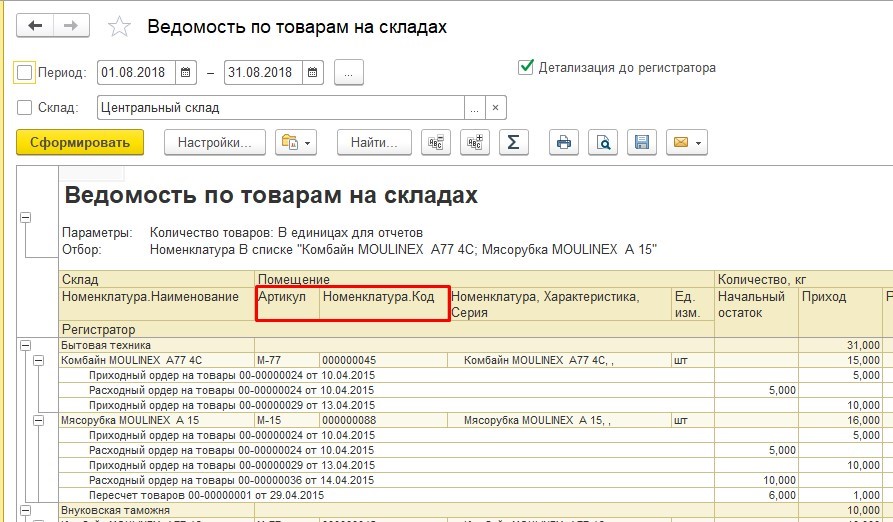Screen dimensions: 893x522
Task: Open the report variants dropdown
Action: click(x=297, y=142)
